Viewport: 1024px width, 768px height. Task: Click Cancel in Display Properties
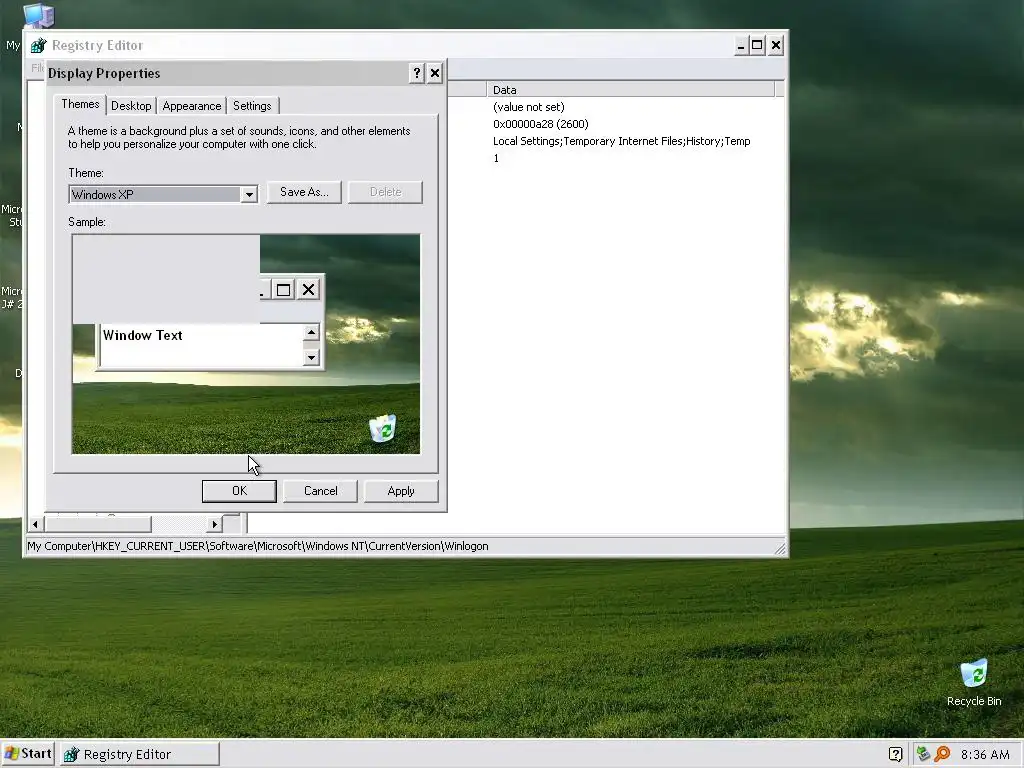point(321,491)
